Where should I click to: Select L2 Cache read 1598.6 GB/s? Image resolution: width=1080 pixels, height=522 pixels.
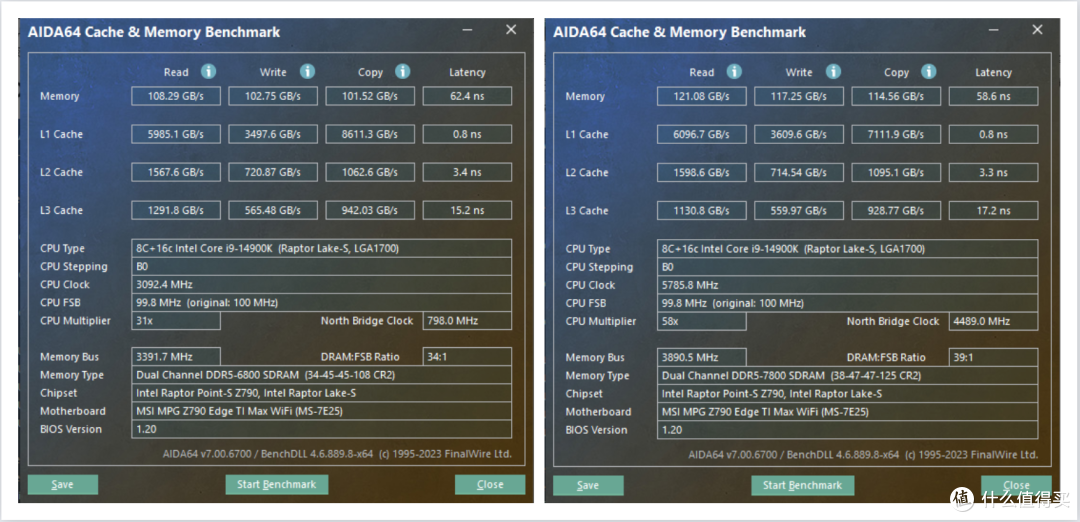(701, 172)
